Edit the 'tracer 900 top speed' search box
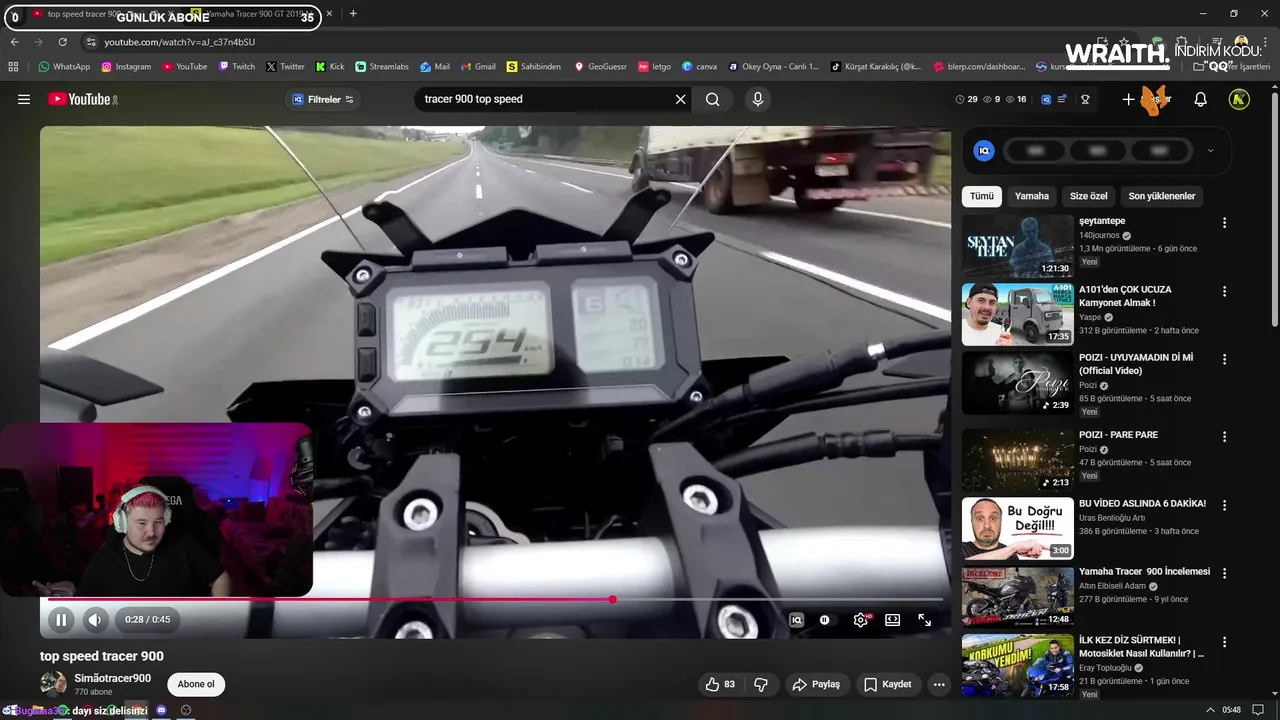 click(545, 99)
